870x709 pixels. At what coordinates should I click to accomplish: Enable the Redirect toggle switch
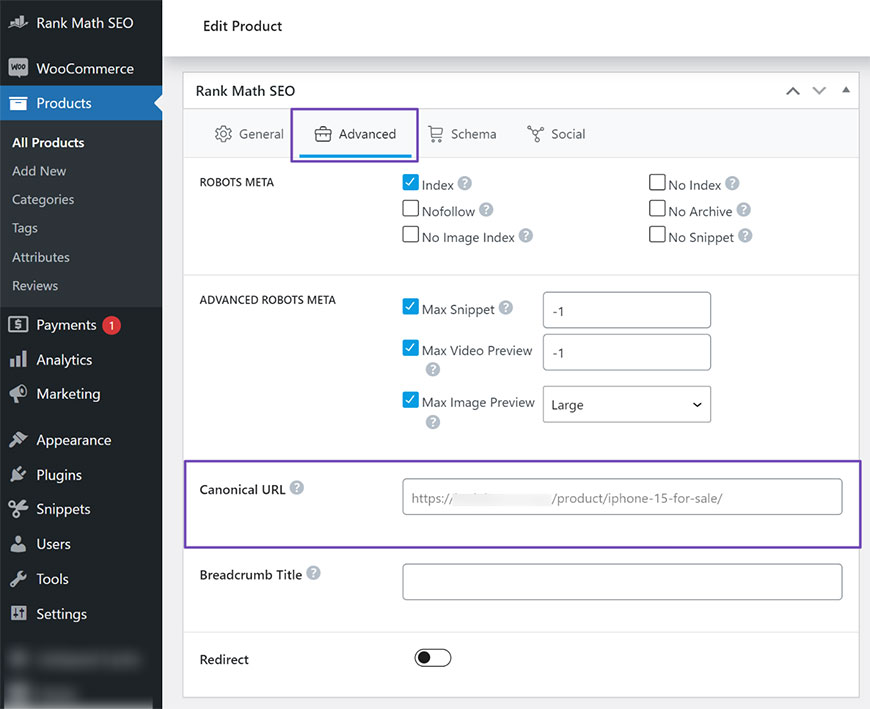(433, 658)
